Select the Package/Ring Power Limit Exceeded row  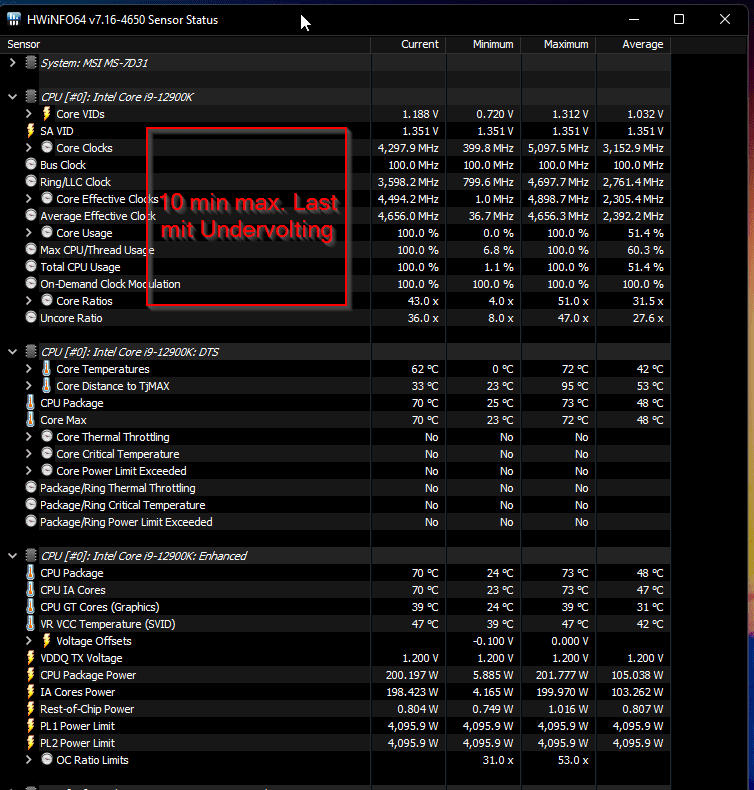(335, 522)
